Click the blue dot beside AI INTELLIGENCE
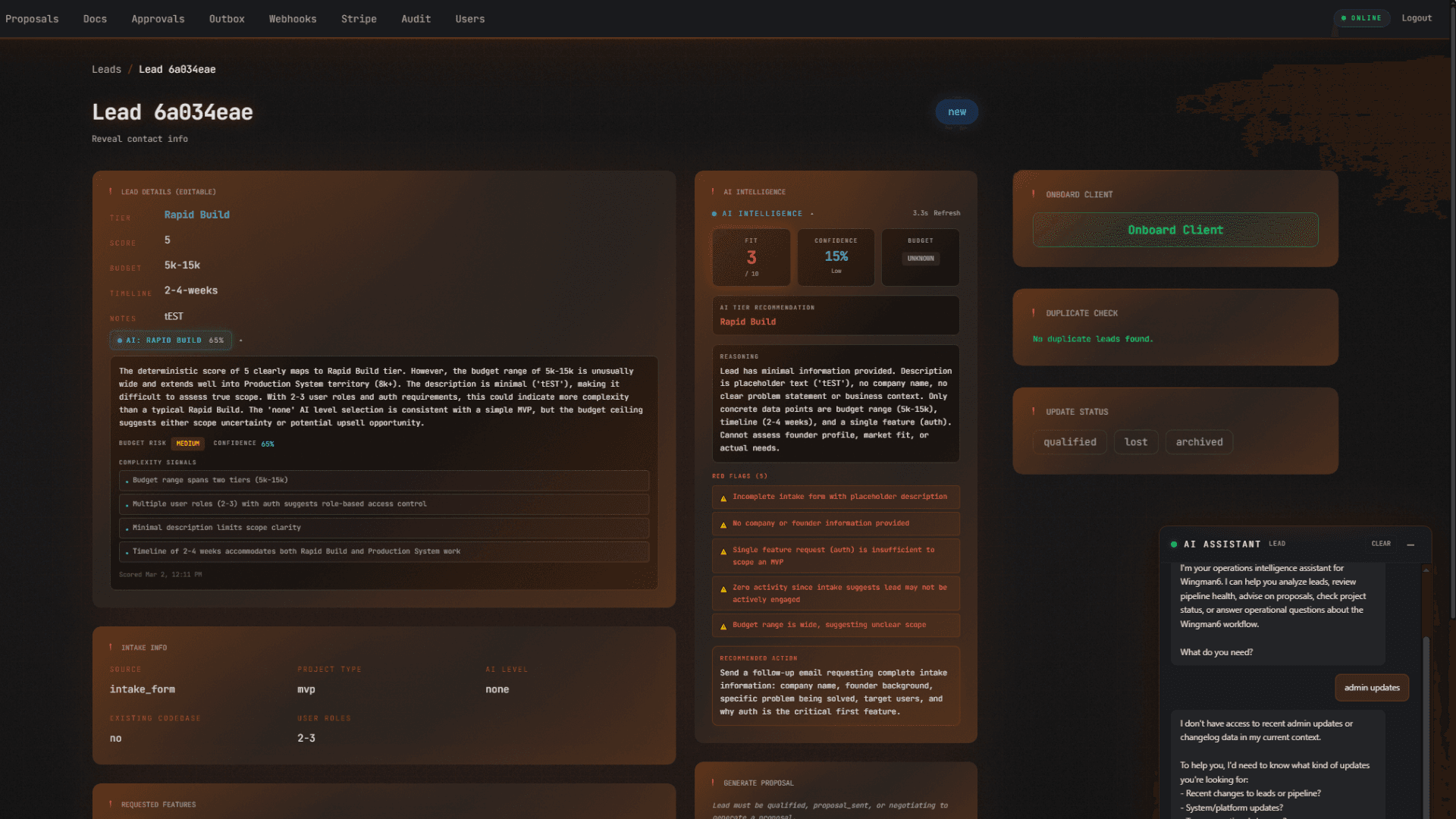The width and height of the screenshot is (1456, 819). [x=714, y=214]
